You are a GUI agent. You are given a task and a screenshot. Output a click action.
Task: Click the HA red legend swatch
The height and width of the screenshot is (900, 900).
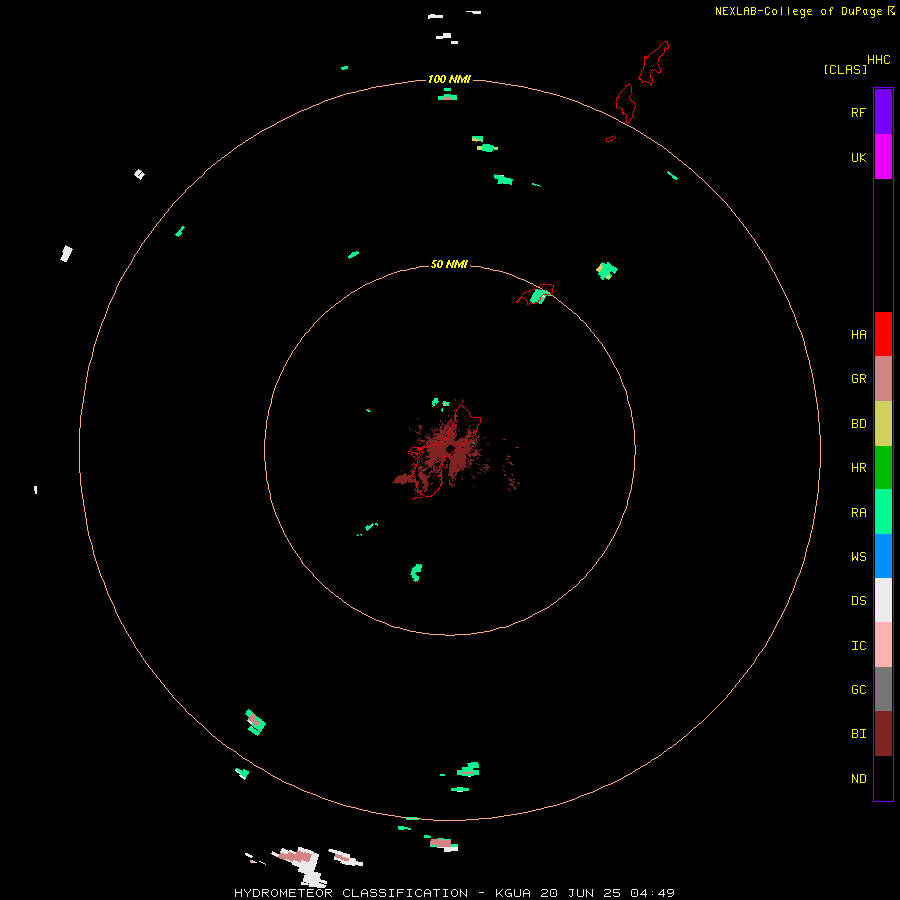[x=883, y=334]
